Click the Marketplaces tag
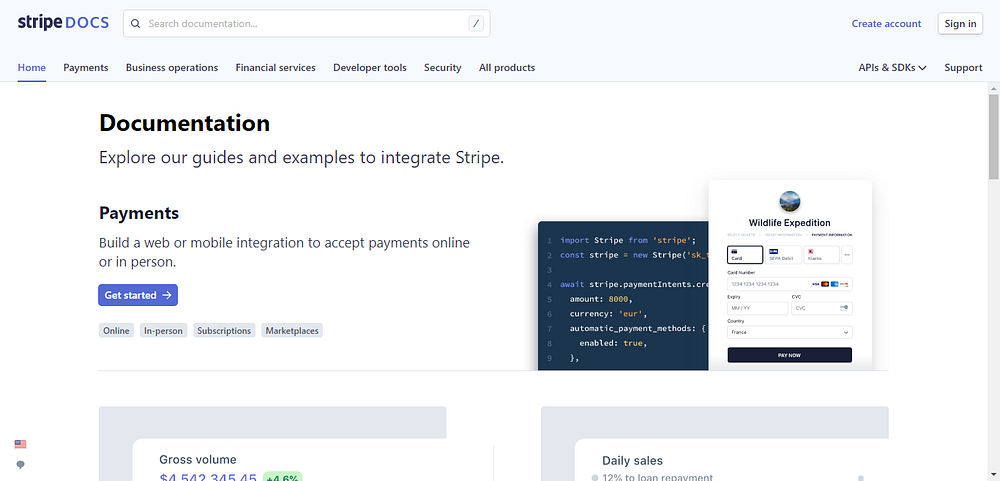The width and height of the screenshot is (1000, 481). 292,330
